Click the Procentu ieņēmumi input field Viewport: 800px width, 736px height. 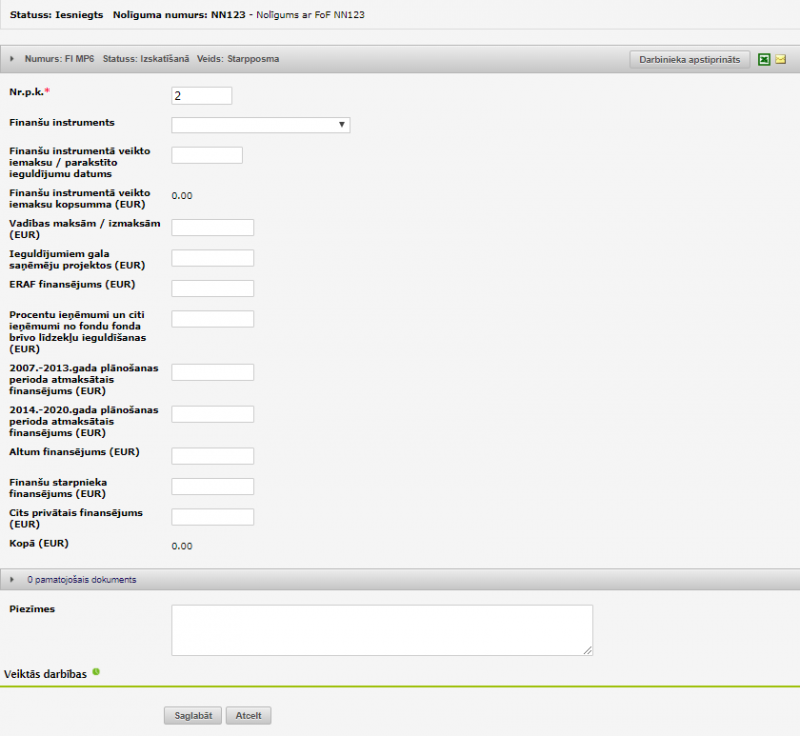coord(213,319)
